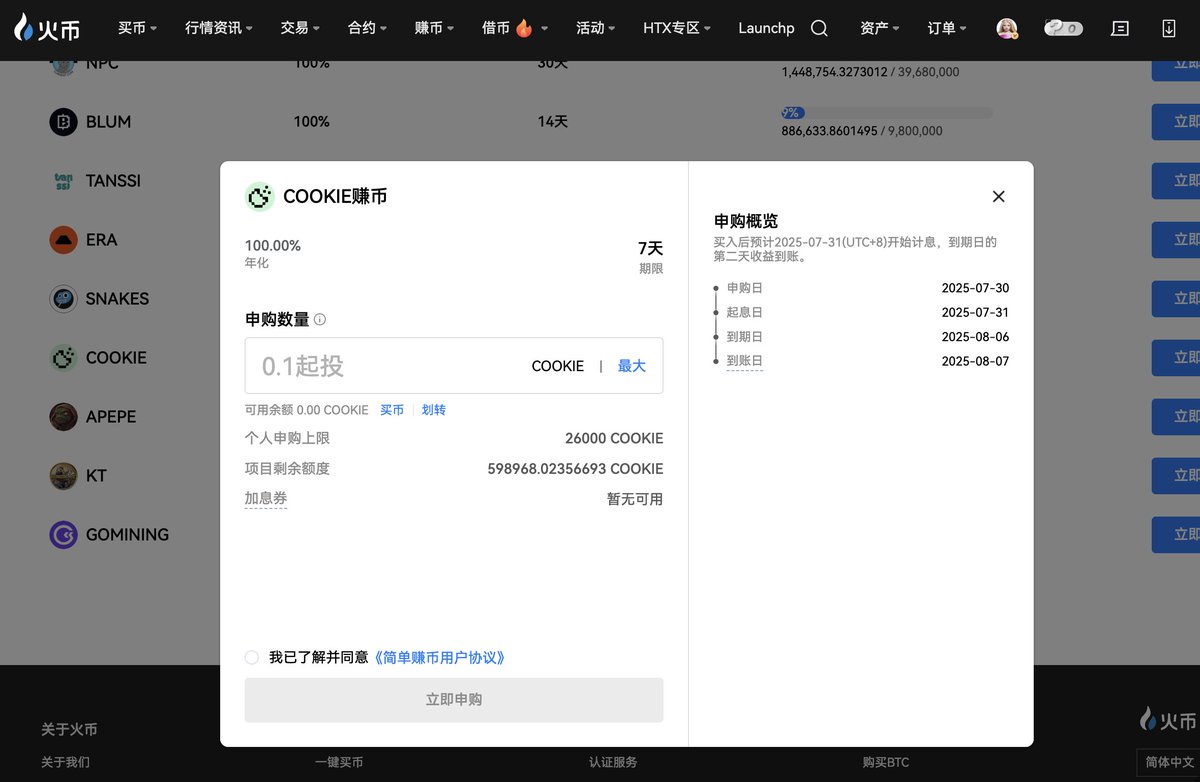Expand the 赚币 dropdown

click(x=434, y=28)
